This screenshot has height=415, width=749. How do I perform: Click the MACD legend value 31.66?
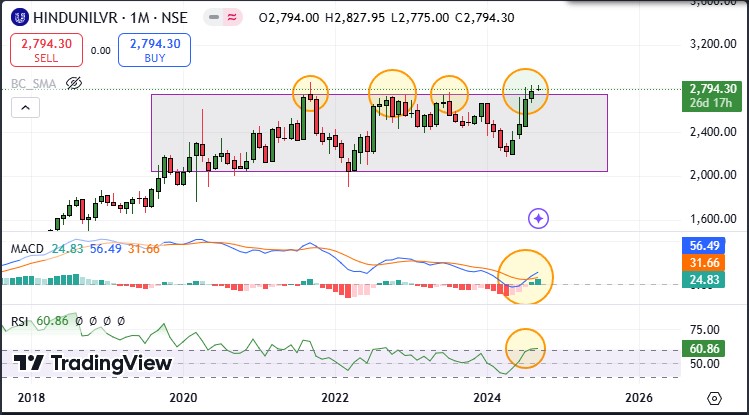(x=143, y=249)
